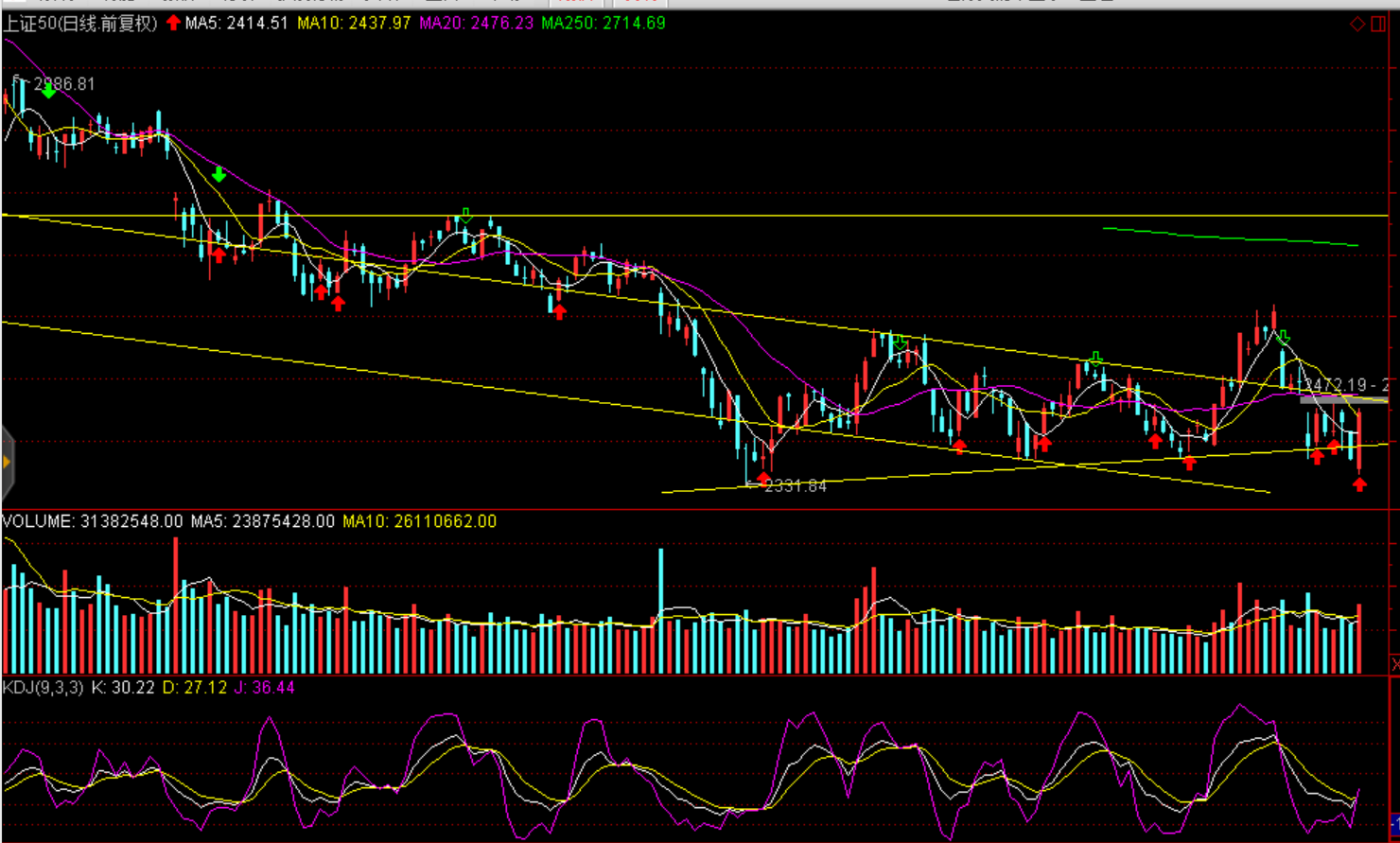Click the rightmost red buy arrow on chart
This screenshot has height=843, width=1400.
[x=1359, y=484]
